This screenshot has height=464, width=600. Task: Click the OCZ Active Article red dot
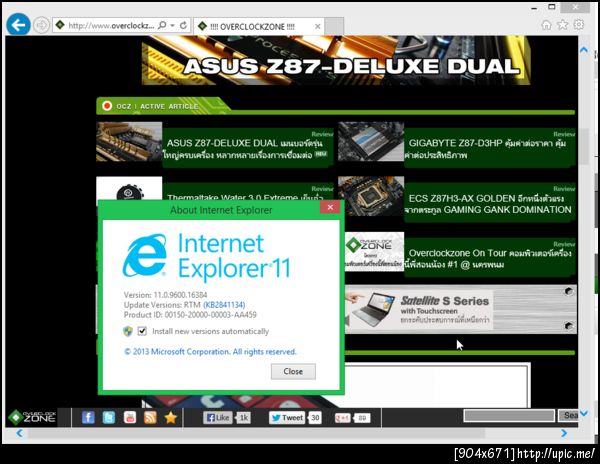[107, 106]
